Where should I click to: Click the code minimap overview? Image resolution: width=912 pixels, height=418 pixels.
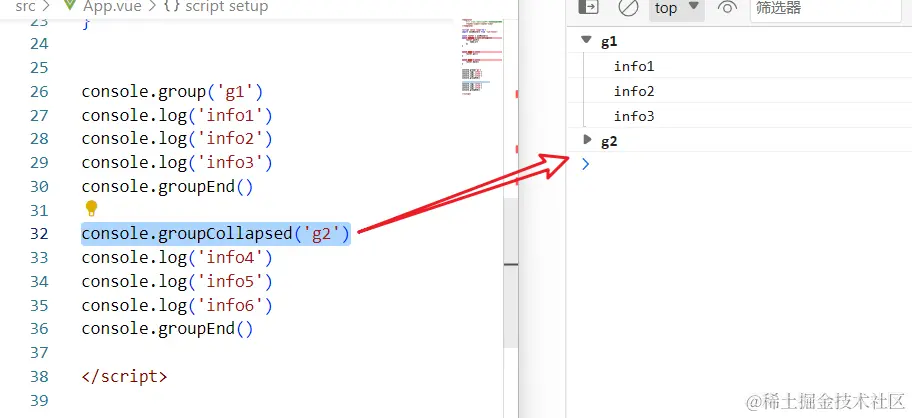click(482, 57)
